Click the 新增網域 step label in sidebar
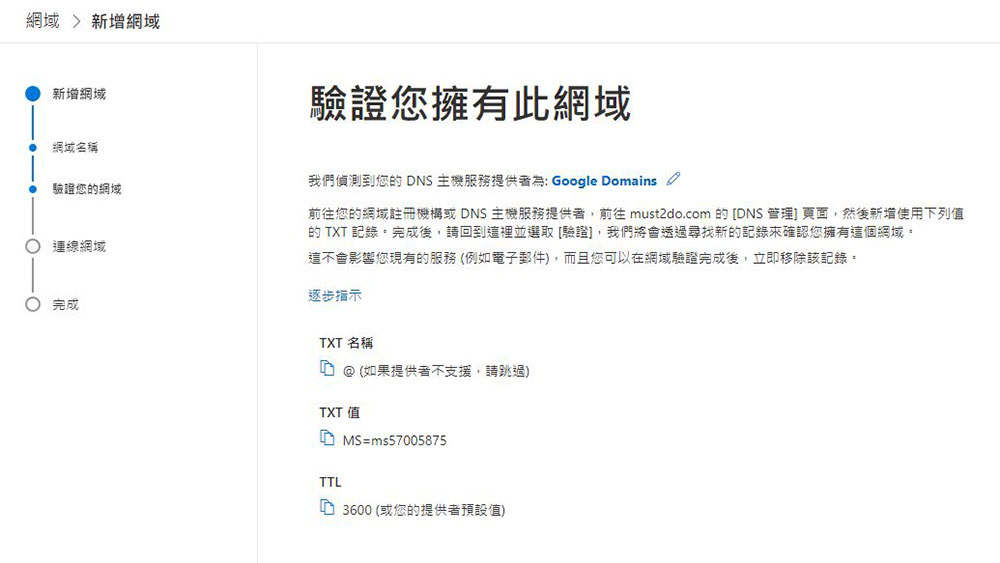The width and height of the screenshot is (1000, 563). 79,94
